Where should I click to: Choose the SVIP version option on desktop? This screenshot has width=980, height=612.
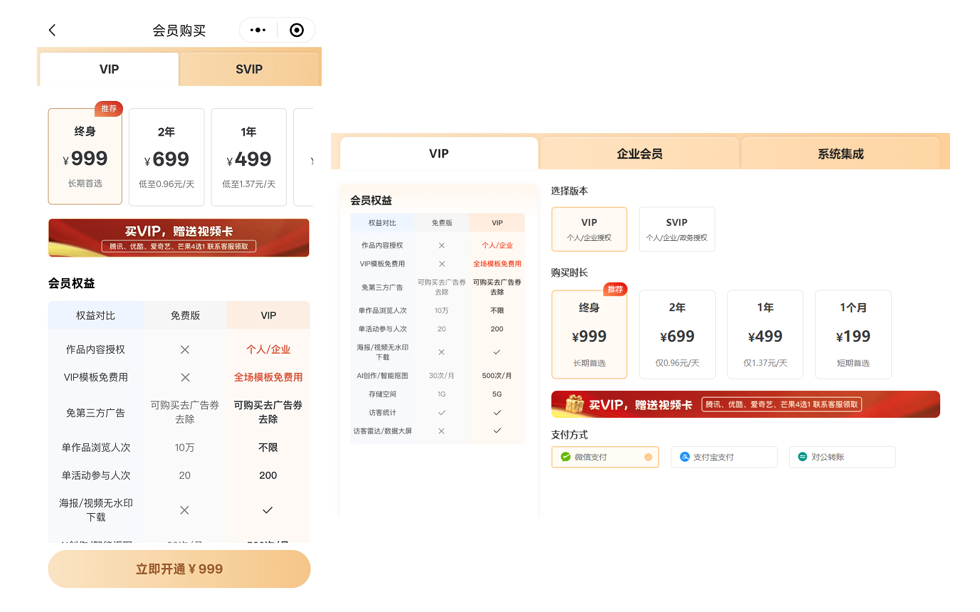pos(676,229)
